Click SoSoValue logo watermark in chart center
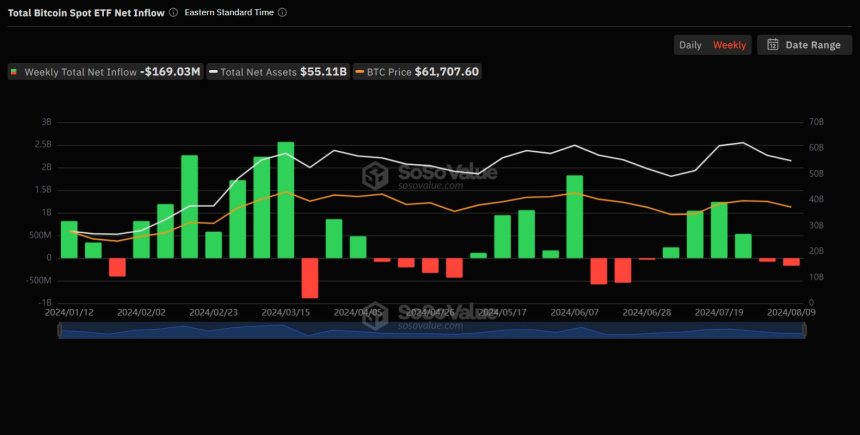This screenshot has height=435, width=860. (x=376, y=177)
